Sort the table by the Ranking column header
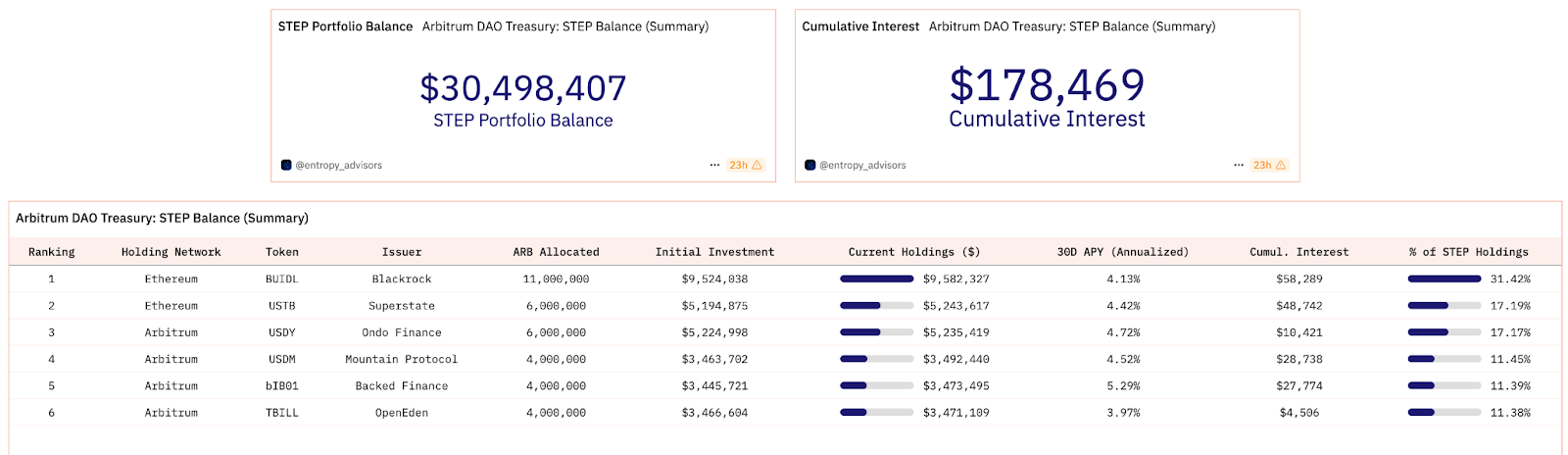 52,252
